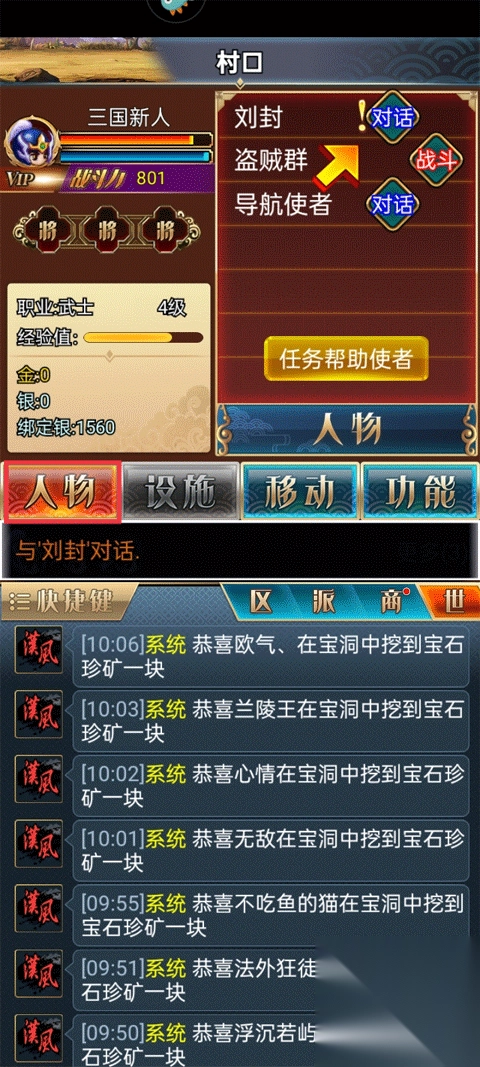Tap the 经验值 experience progress bar

click(143, 338)
